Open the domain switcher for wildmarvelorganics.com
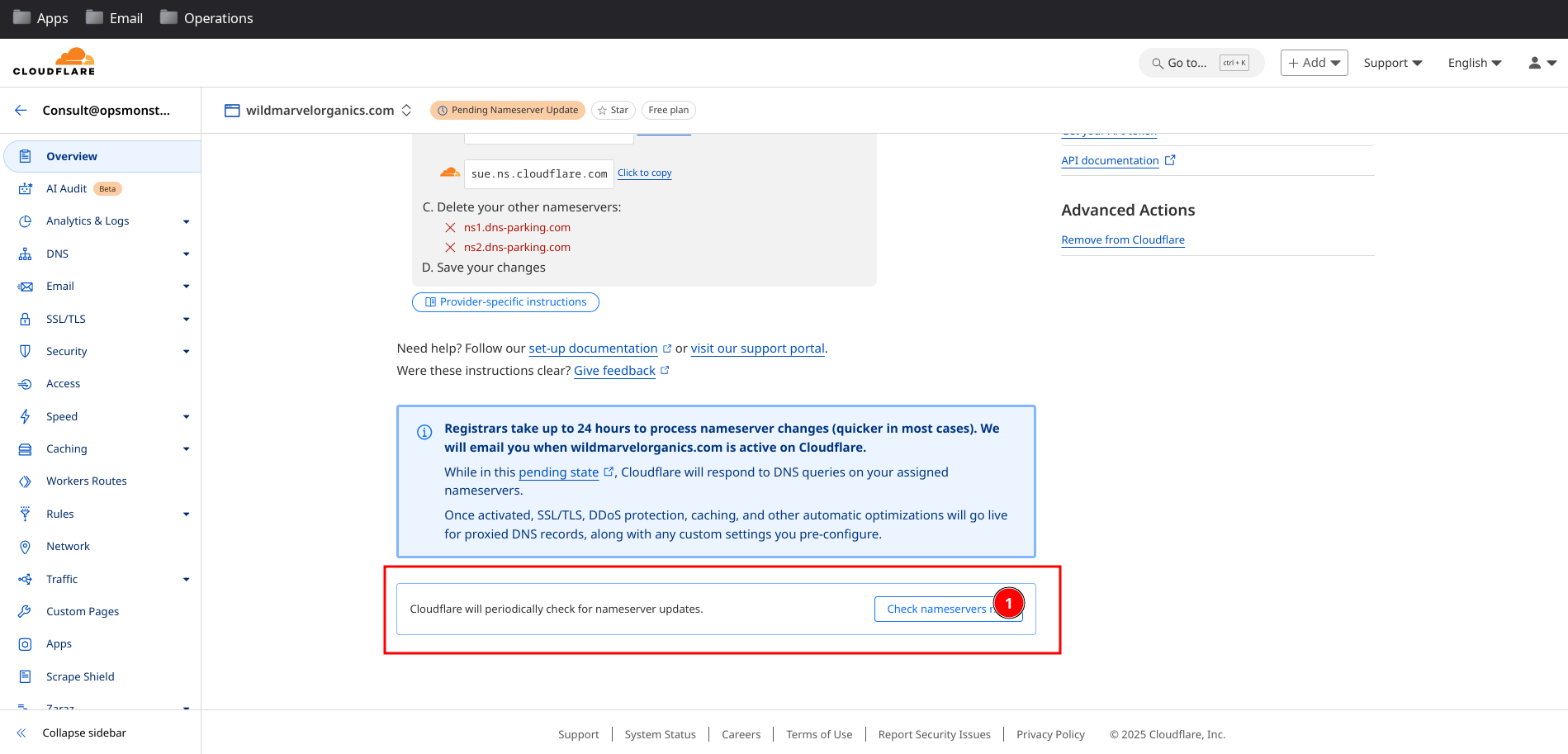This screenshot has width=1568, height=754. pos(406,110)
